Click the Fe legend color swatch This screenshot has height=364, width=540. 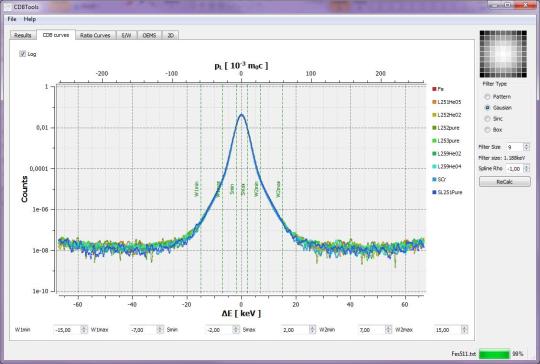(x=434, y=89)
